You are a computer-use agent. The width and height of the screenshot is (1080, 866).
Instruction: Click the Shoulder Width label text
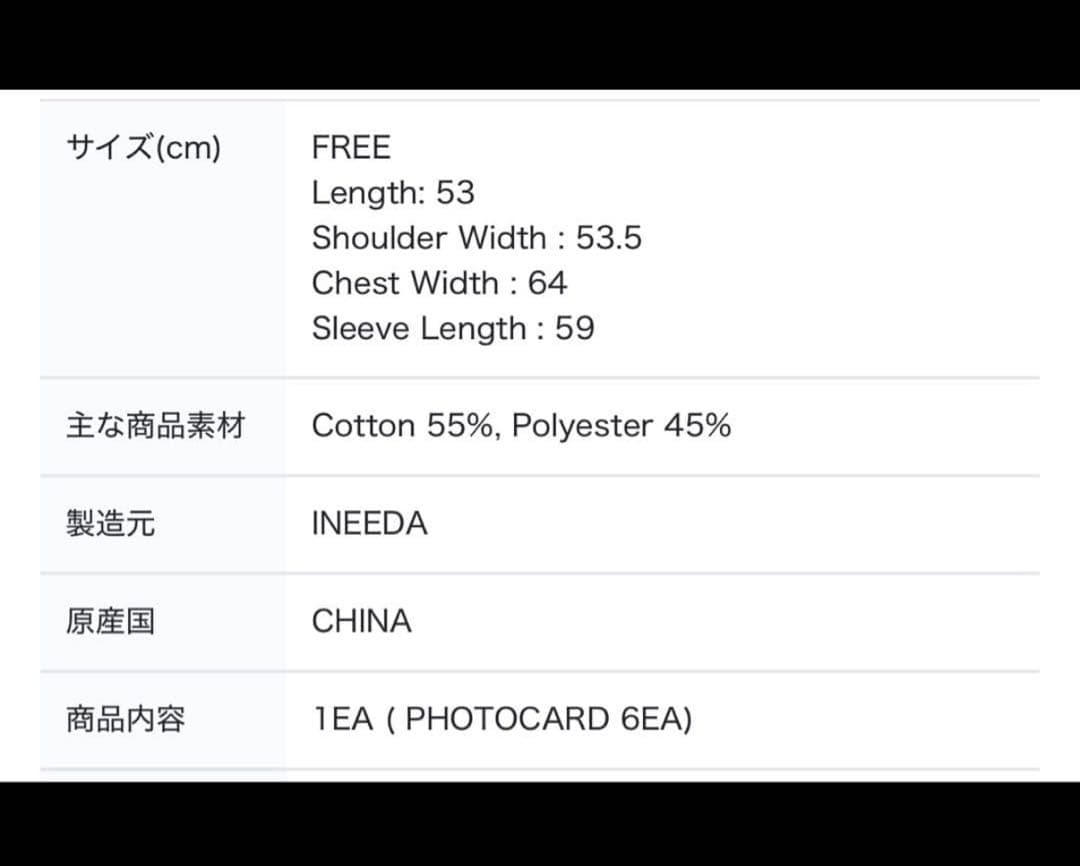[429, 238]
